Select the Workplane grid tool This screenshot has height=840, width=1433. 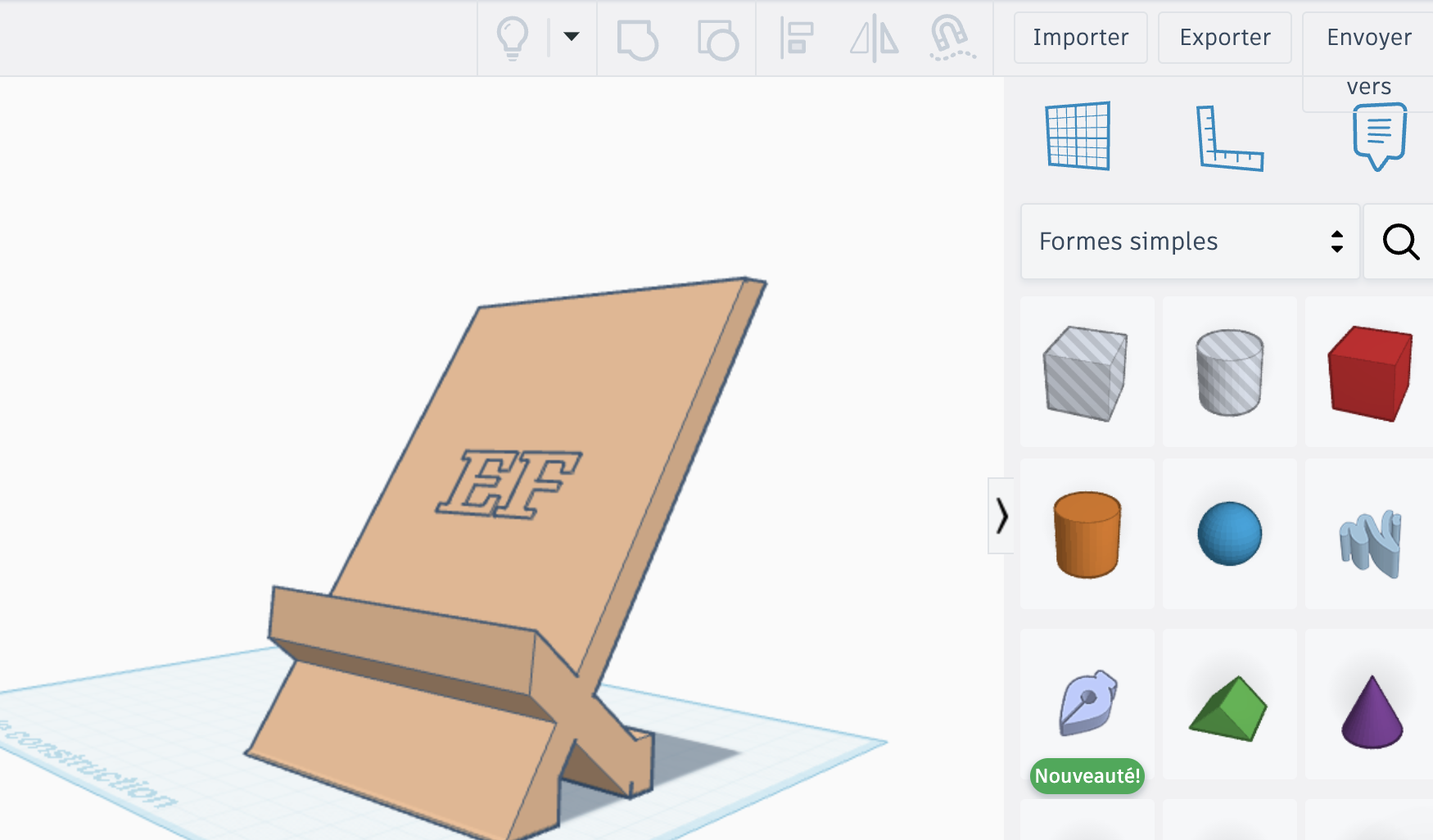1078,136
